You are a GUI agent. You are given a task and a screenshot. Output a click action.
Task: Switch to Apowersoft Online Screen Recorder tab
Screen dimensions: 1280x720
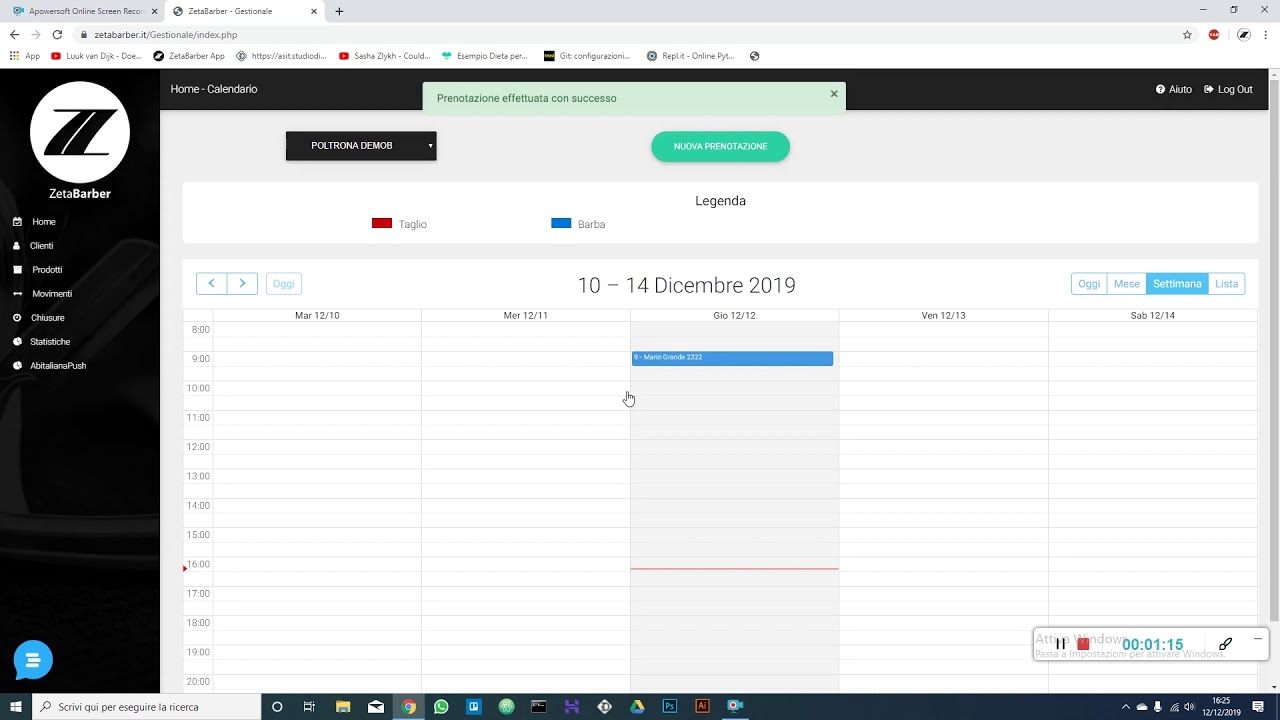(x=85, y=11)
